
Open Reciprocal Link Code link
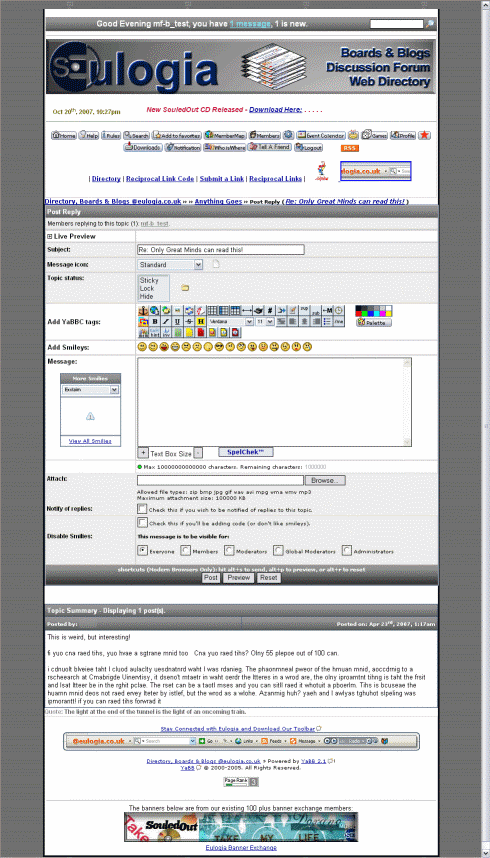point(160,179)
